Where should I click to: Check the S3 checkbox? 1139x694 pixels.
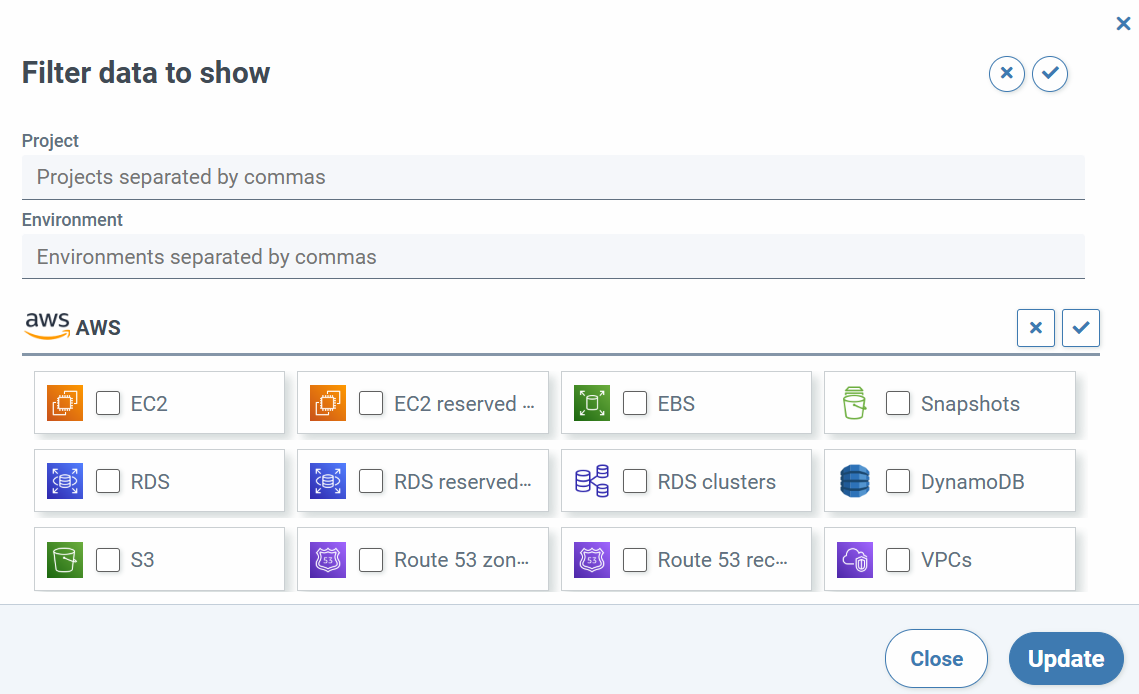tap(108, 560)
